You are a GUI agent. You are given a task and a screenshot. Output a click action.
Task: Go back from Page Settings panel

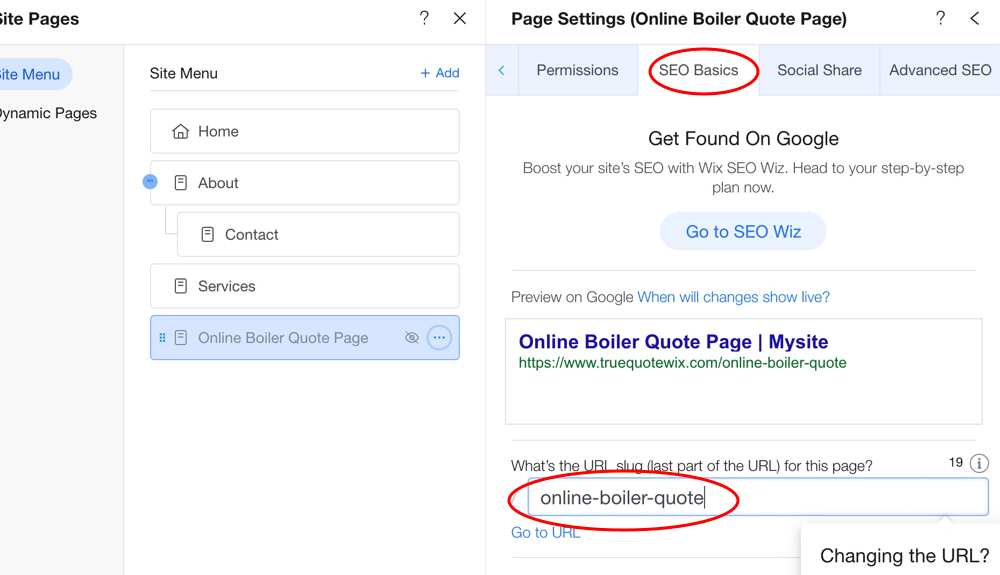974,18
